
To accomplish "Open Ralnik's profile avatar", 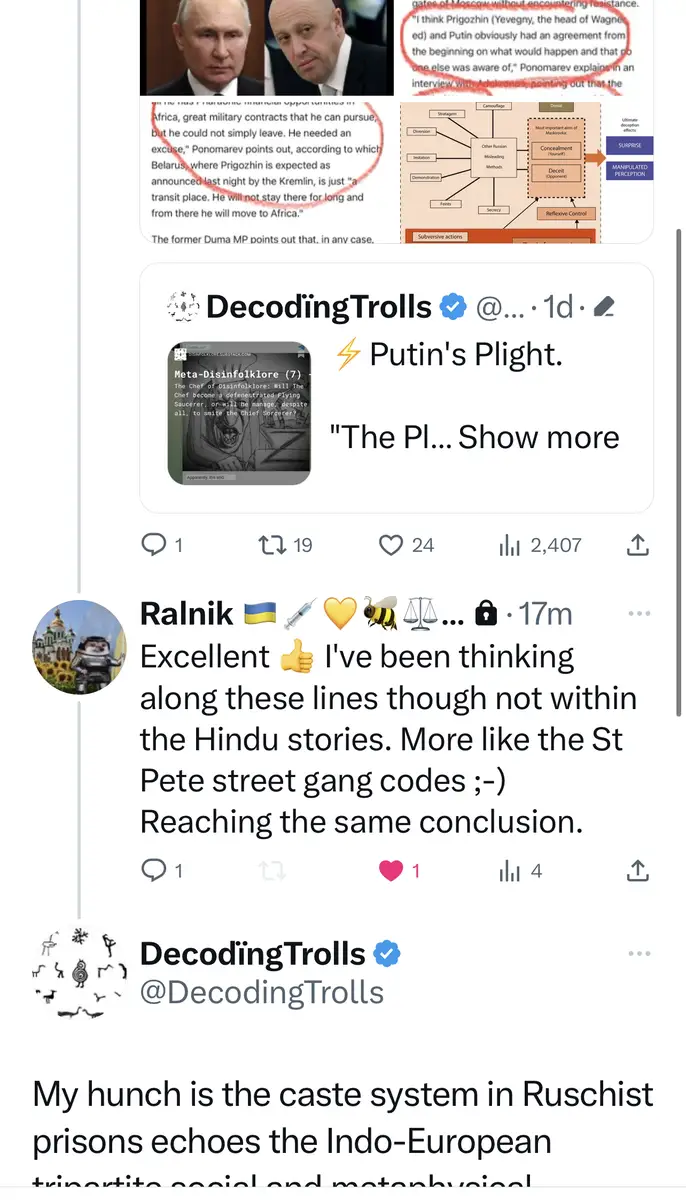I will click(80, 646).
